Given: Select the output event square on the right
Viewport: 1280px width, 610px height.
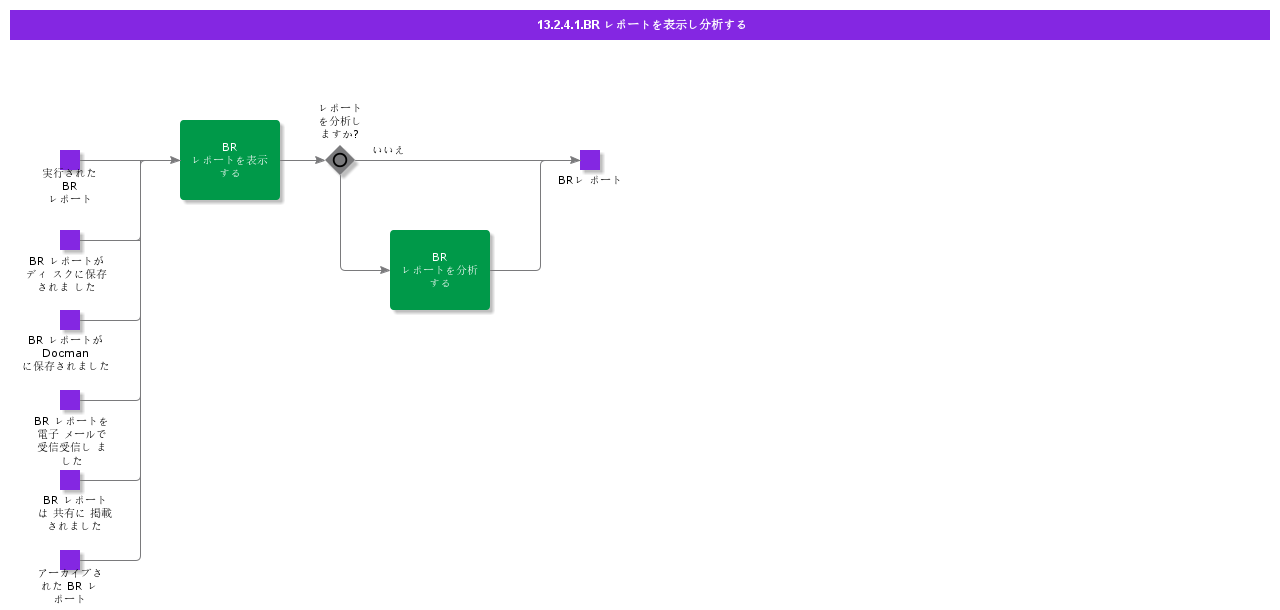Looking at the screenshot, I should [x=590, y=160].
